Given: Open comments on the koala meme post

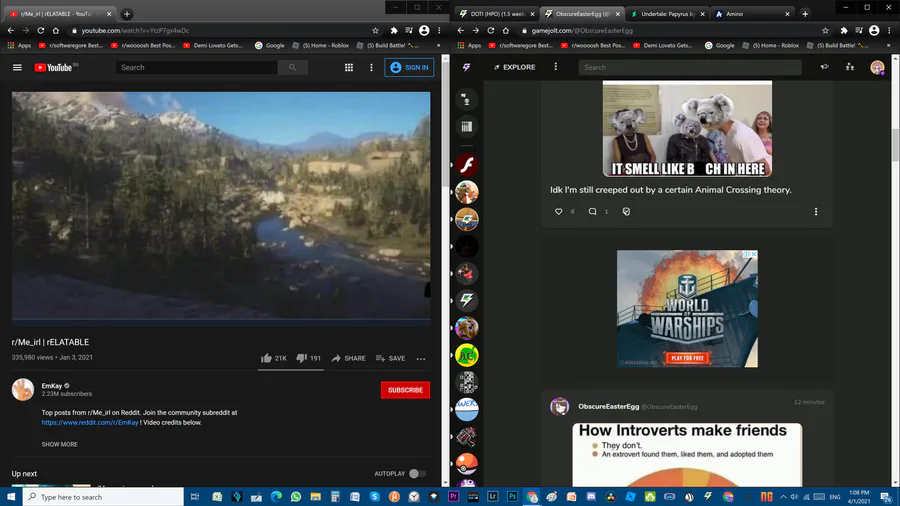Looking at the screenshot, I should pos(592,212).
